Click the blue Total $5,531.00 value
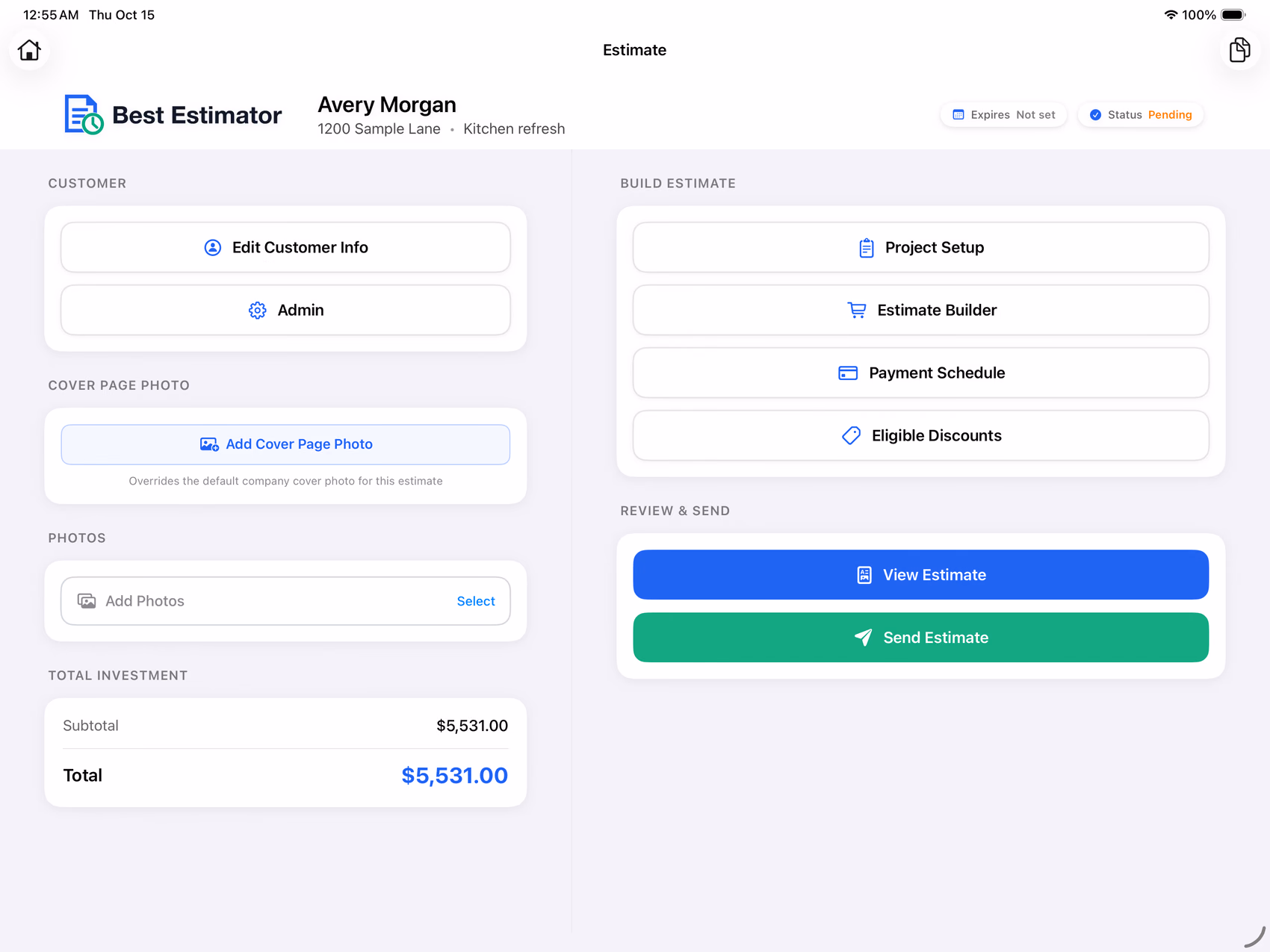The height and width of the screenshot is (952, 1270). click(454, 776)
